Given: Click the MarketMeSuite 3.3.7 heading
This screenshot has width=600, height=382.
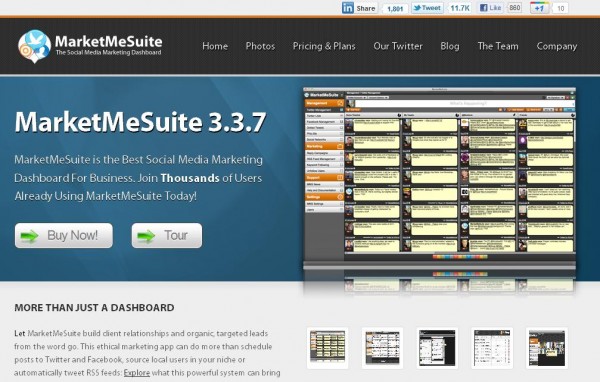Looking at the screenshot, I should [x=140, y=122].
